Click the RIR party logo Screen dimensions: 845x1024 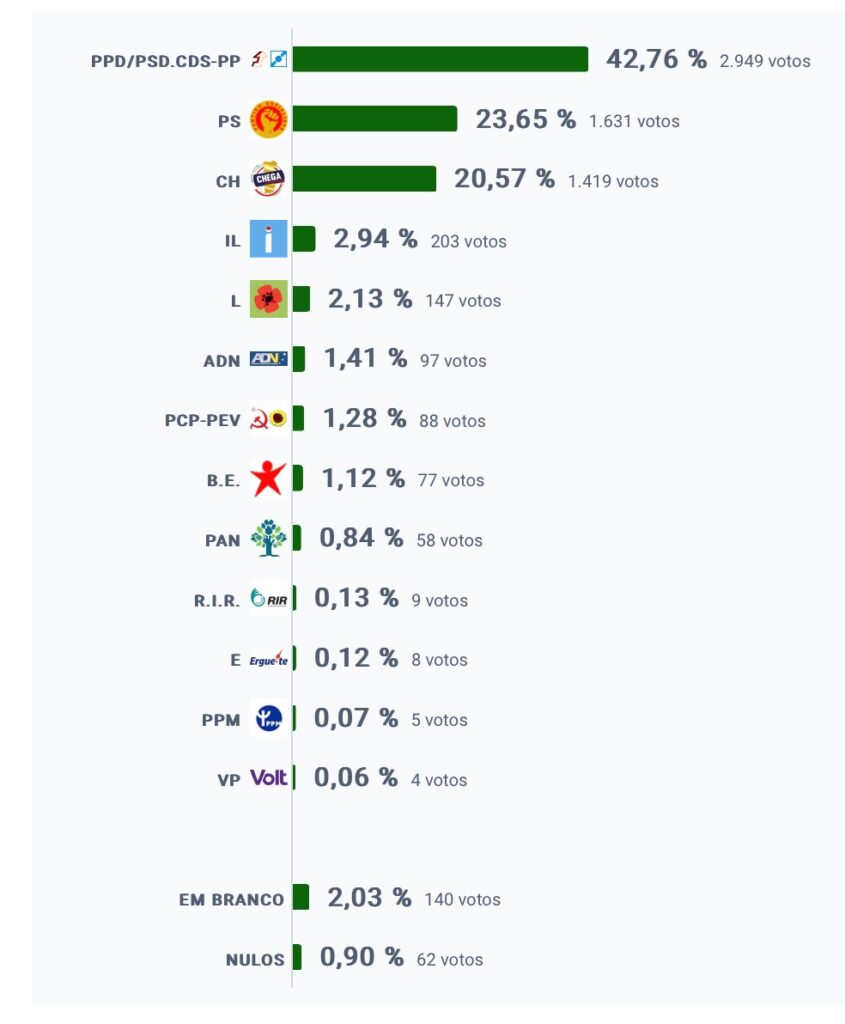pyautogui.click(x=268, y=598)
